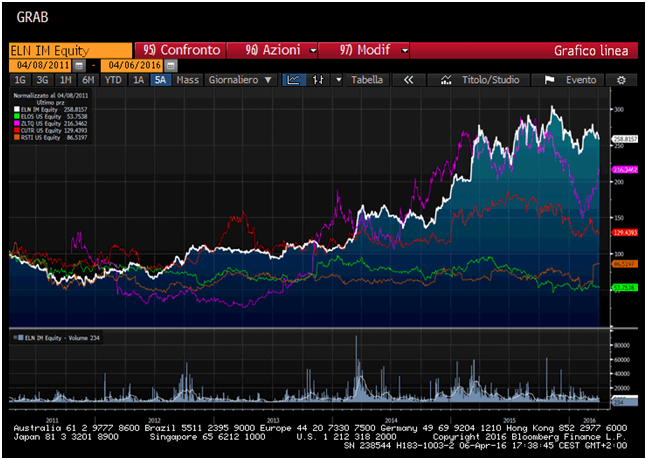Screen dimensions: 647x460
Task: Select the 1G time range
Action: coord(20,80)
